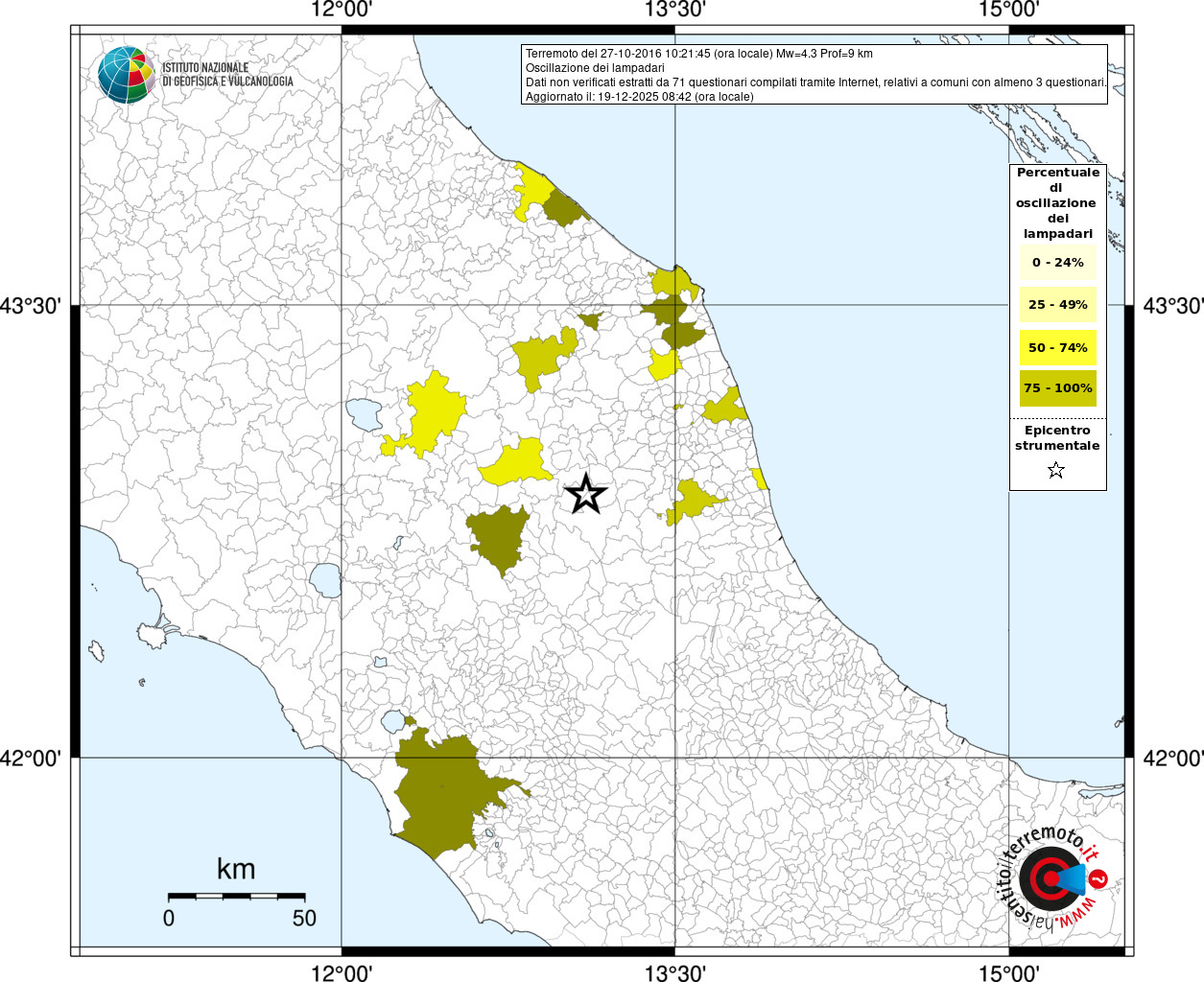Click the star symbol in the legend
Screen dimensions: 1204x982
click(1056, 470)
